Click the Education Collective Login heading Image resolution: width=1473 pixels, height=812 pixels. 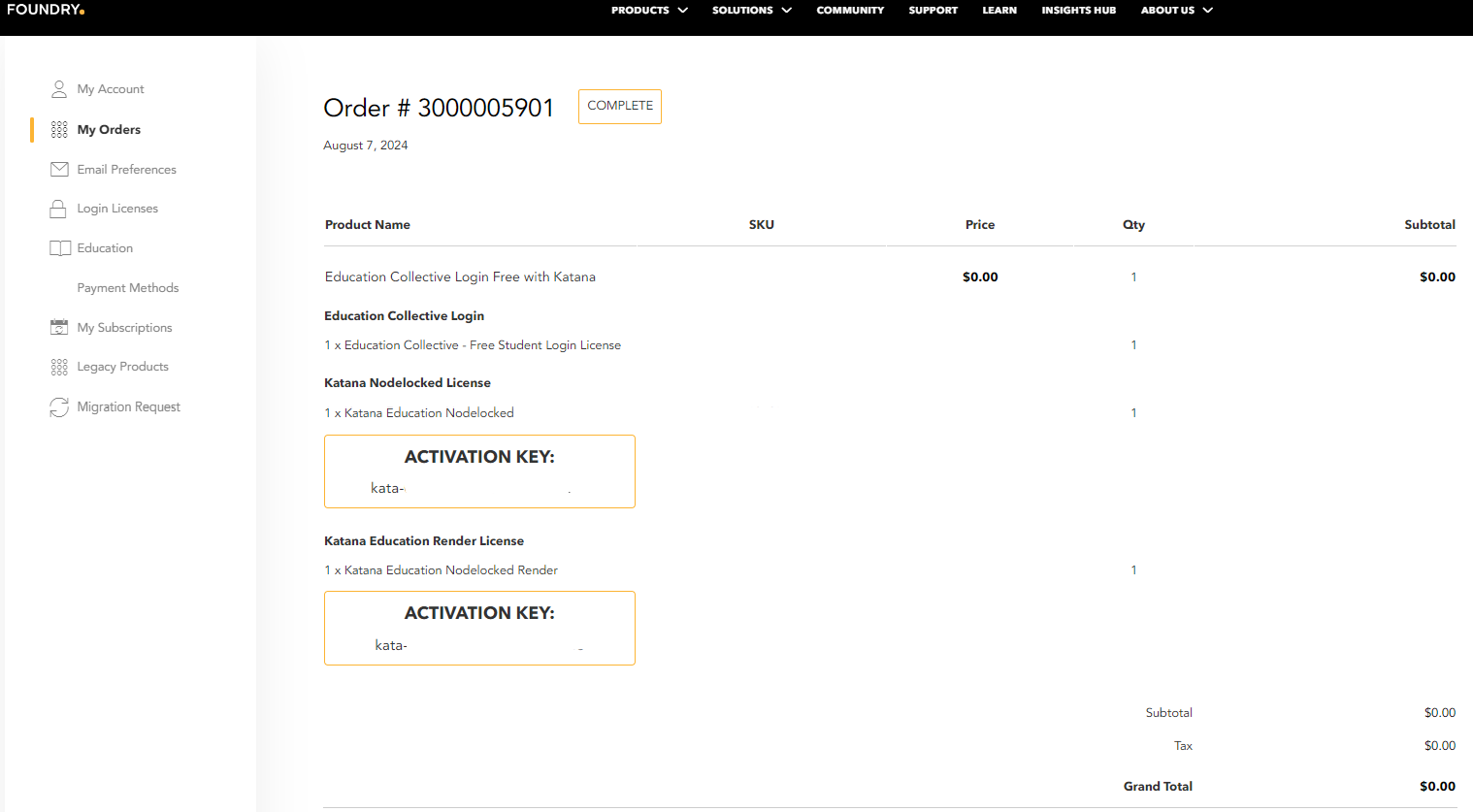click(x=404, y=316)
